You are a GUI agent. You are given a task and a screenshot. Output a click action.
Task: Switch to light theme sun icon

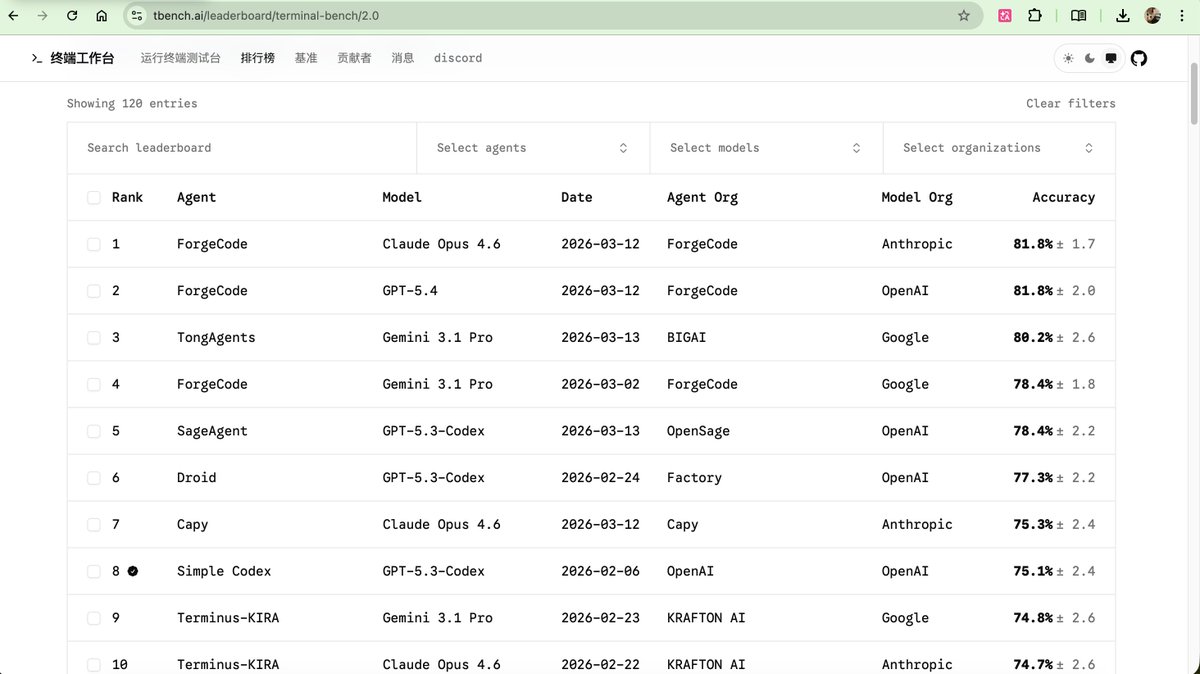pos(1068,59)
